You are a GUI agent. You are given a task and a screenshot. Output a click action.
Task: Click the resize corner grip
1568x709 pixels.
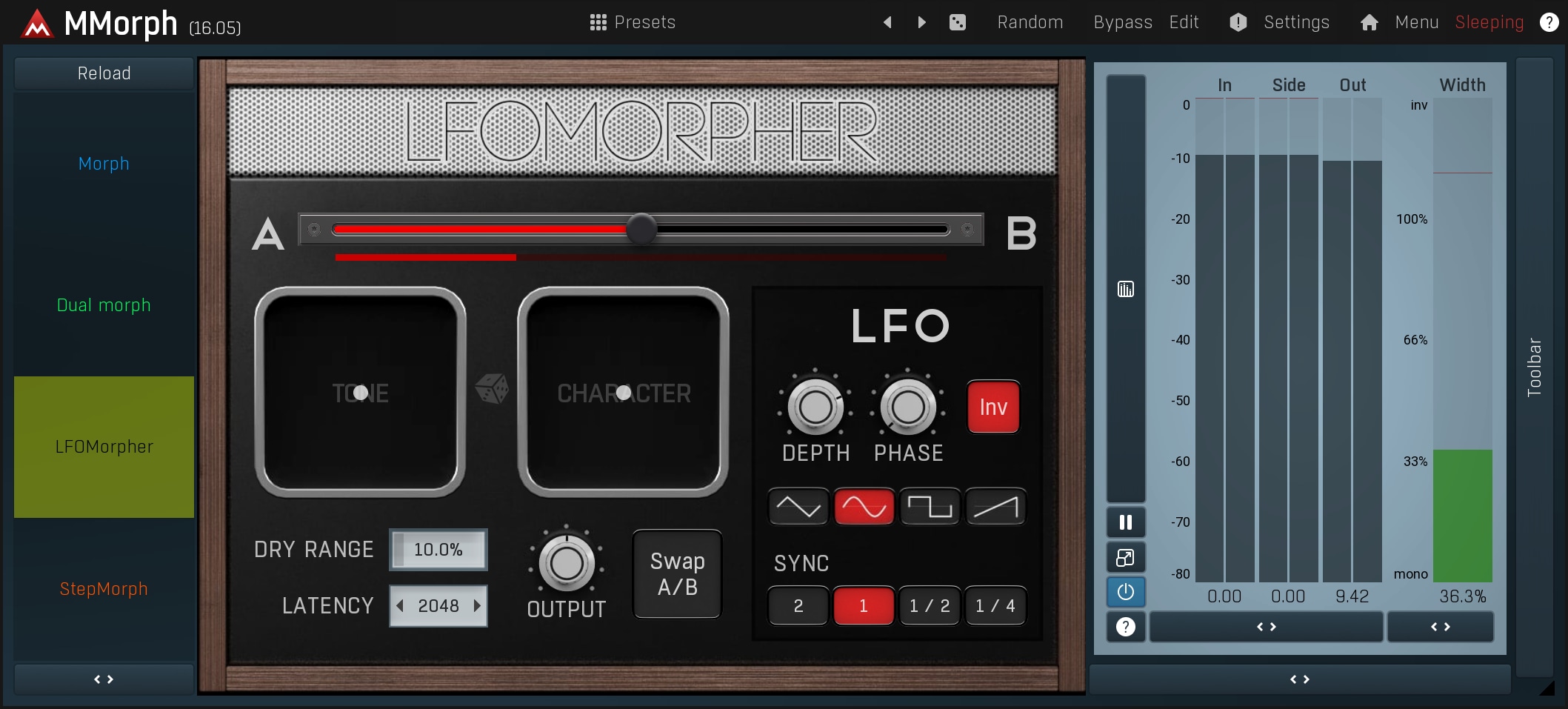point(1547,688)
